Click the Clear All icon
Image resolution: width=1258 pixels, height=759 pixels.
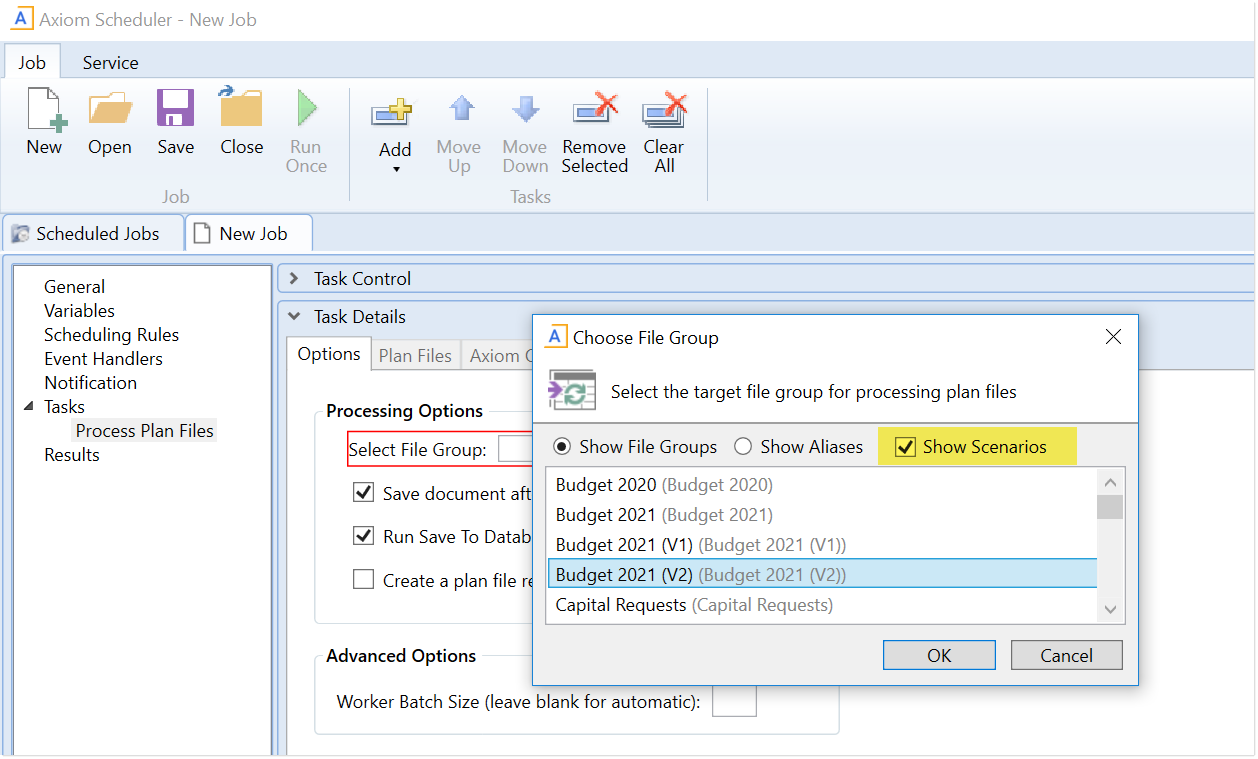point(664,110)
